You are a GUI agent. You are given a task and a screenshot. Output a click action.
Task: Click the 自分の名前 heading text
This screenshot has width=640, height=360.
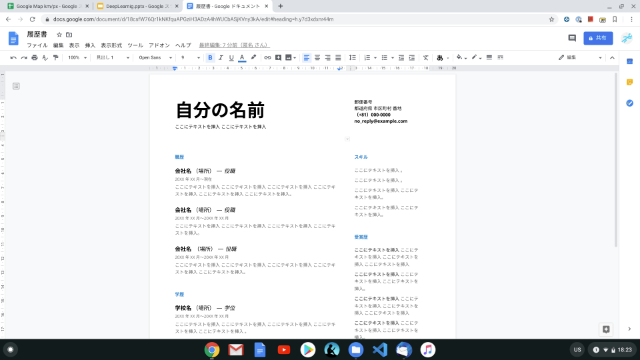click(x=220, y=110)
